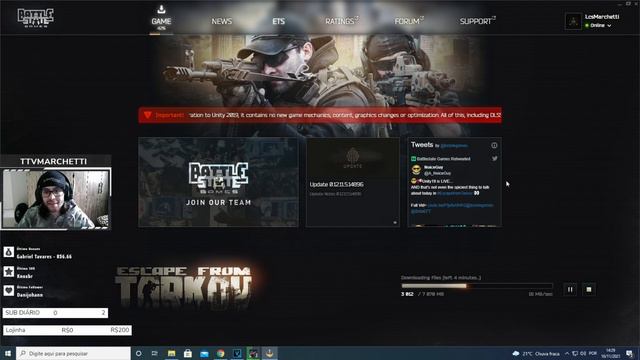Open File Explorer from the taskbar
This screenshot has height=360, width=640.
click(x=171, y=353)
